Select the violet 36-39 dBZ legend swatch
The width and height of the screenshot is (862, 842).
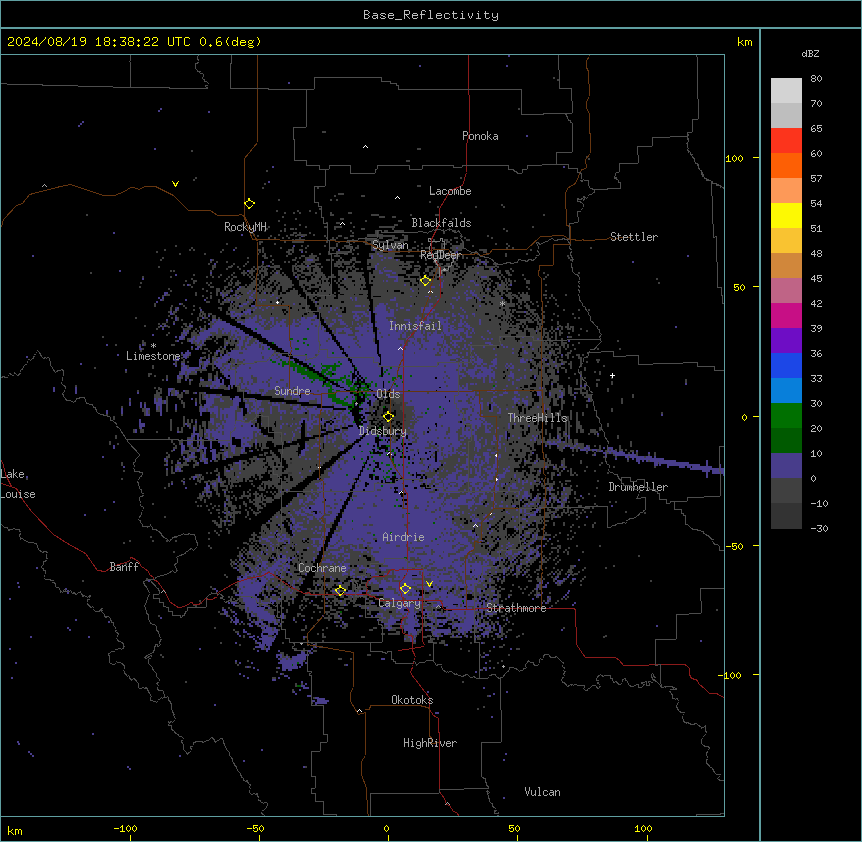click(786, 341)
